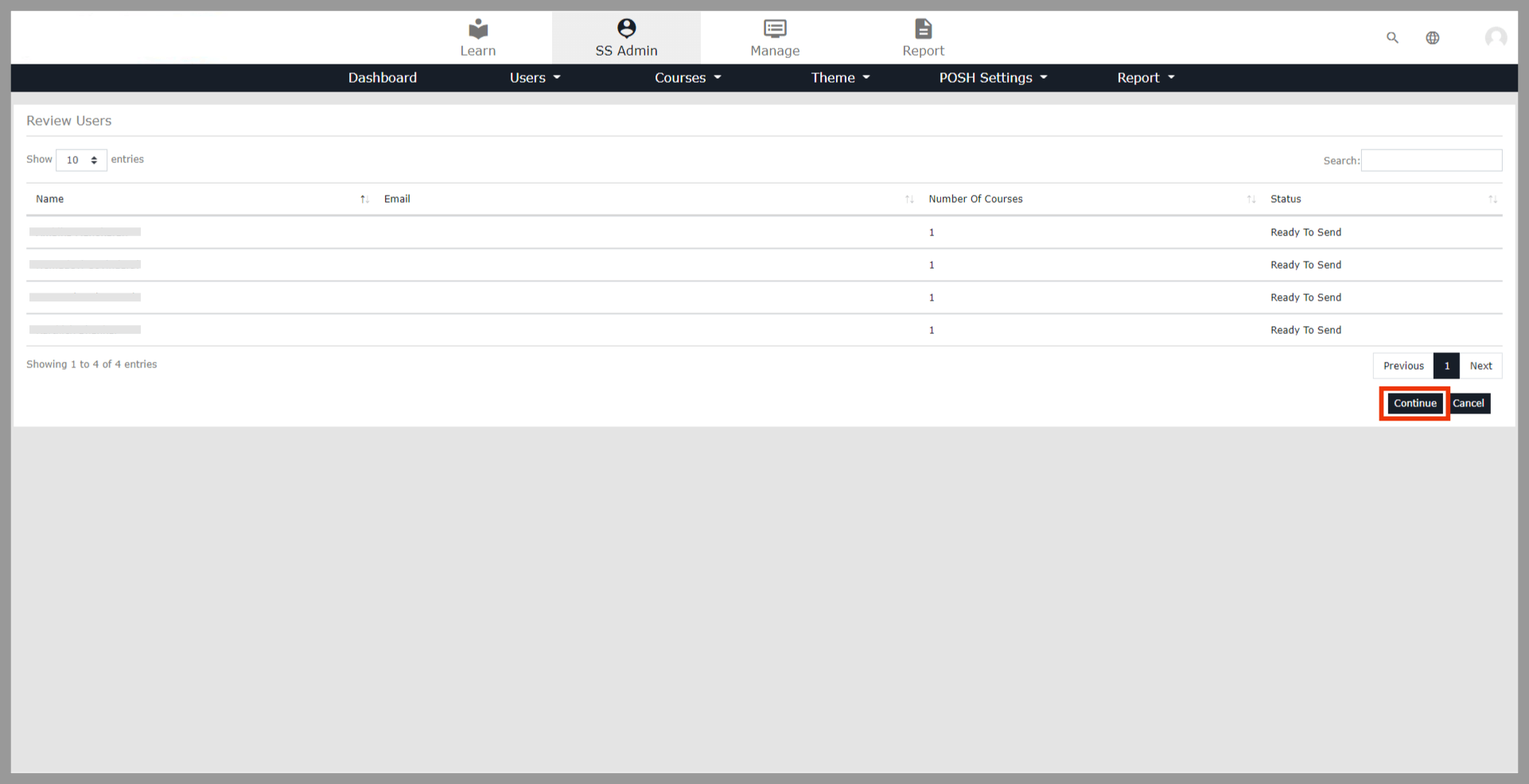Go to Dashboard in navigation bar
Viewport: 1529px width, 784px height.
(x=382, y=78)
